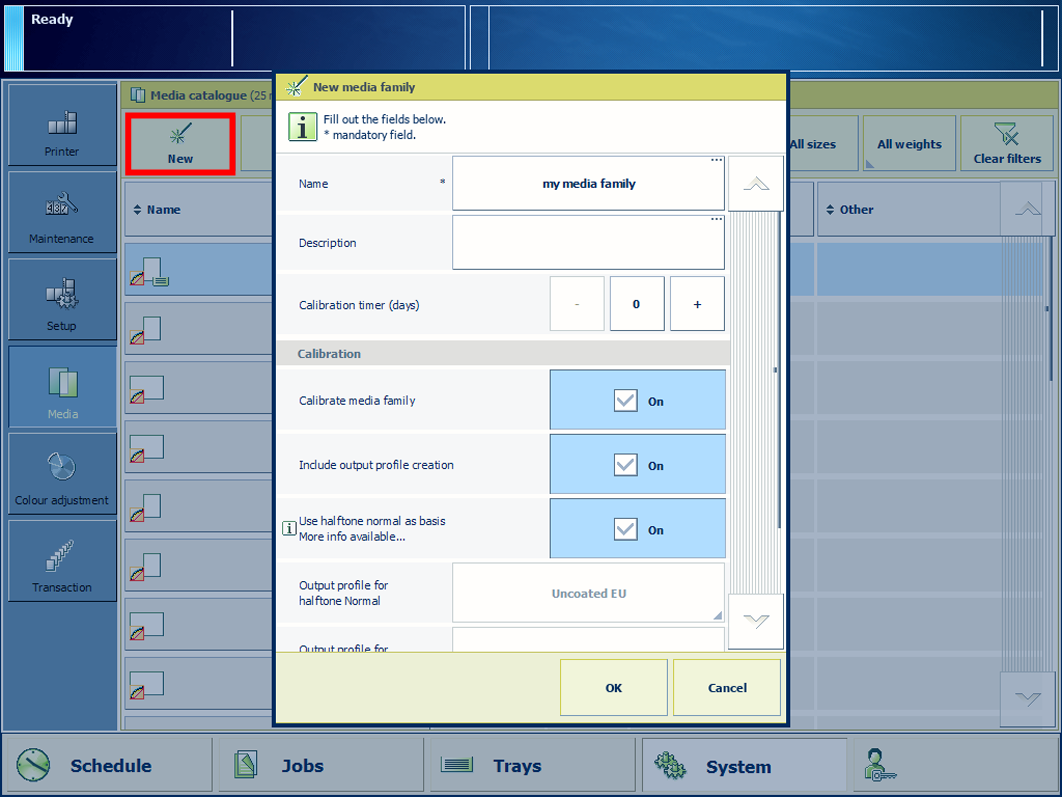The width and height of the screenshot is (1062, 797).
Task: Open ellipsis on Description field
Action: pyautogui.click(x=716, y=219)
